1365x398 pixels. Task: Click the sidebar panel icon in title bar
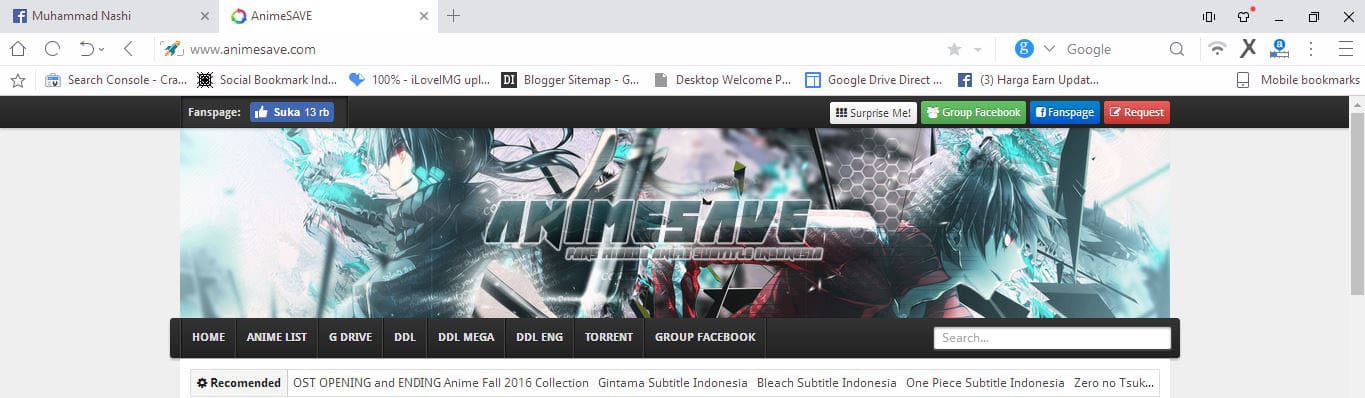click(x=1208, y=16)
